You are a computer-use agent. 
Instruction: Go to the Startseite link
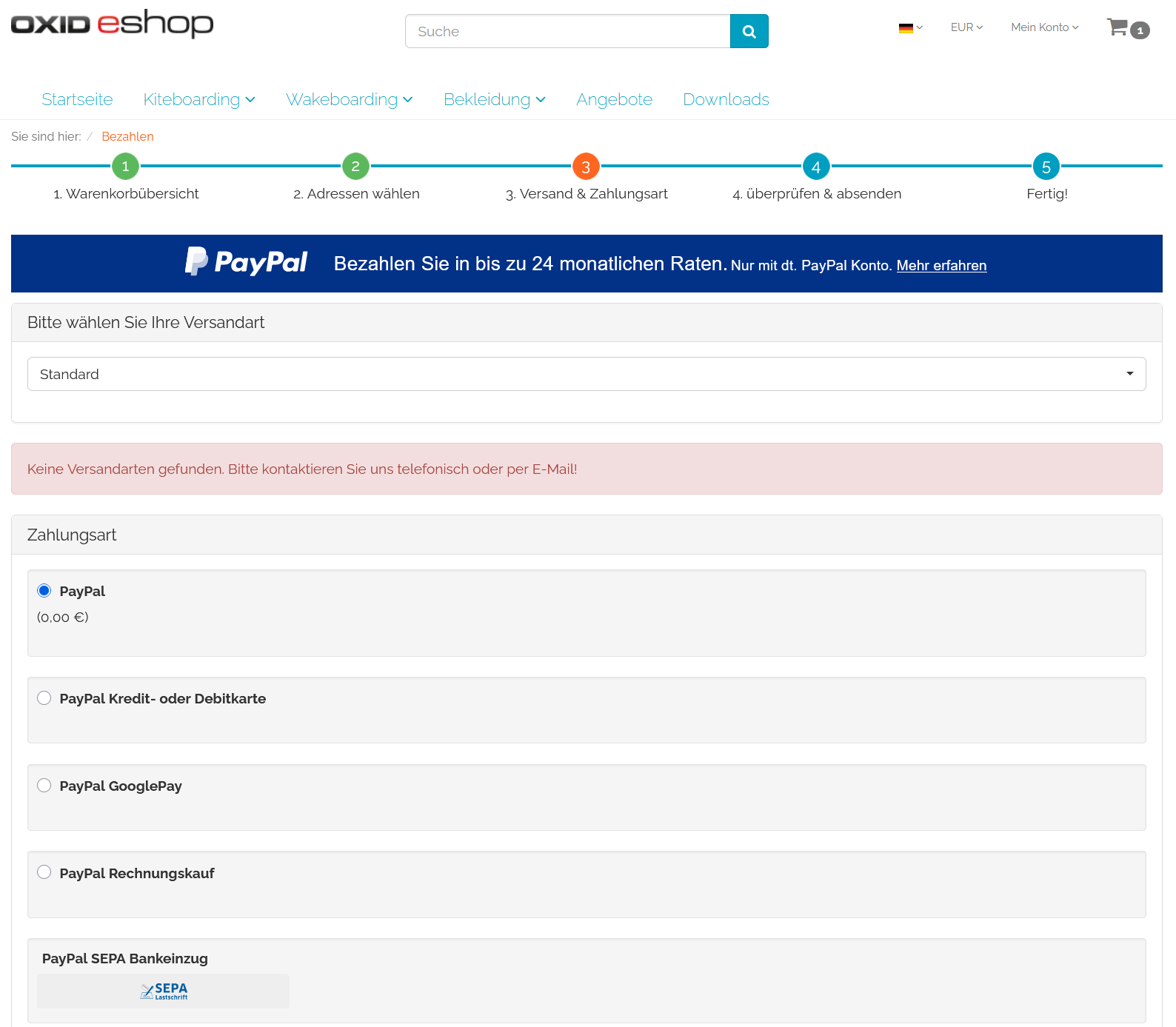tap(77, 99)
